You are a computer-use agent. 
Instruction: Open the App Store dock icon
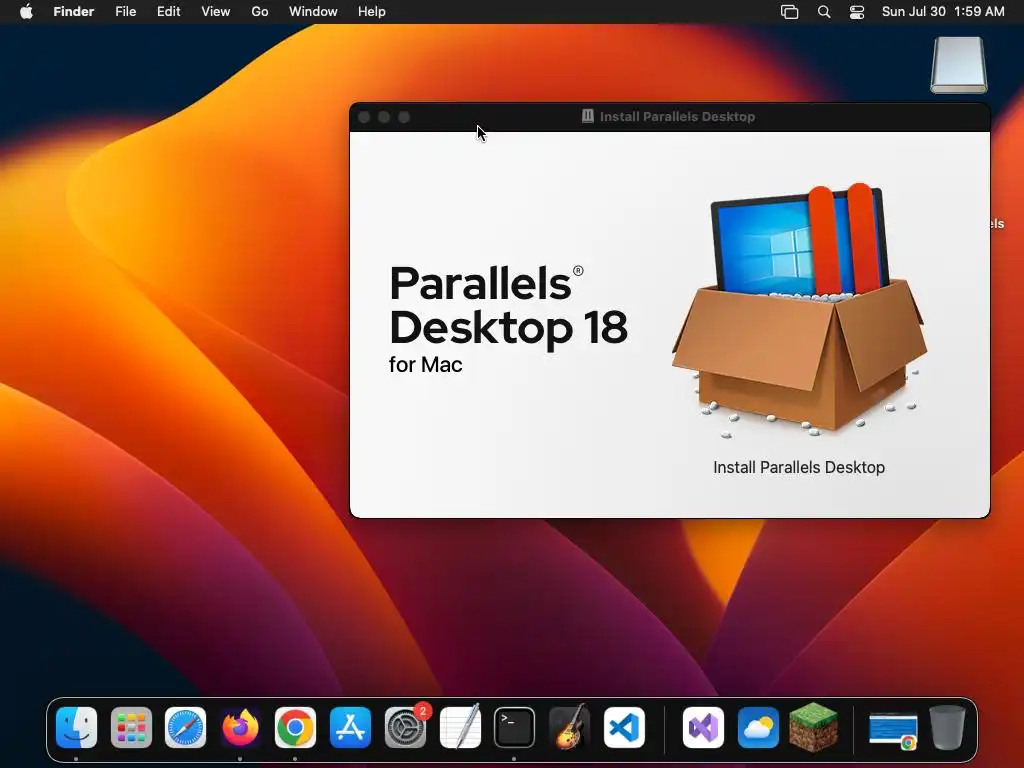click(x=350, y=727)
